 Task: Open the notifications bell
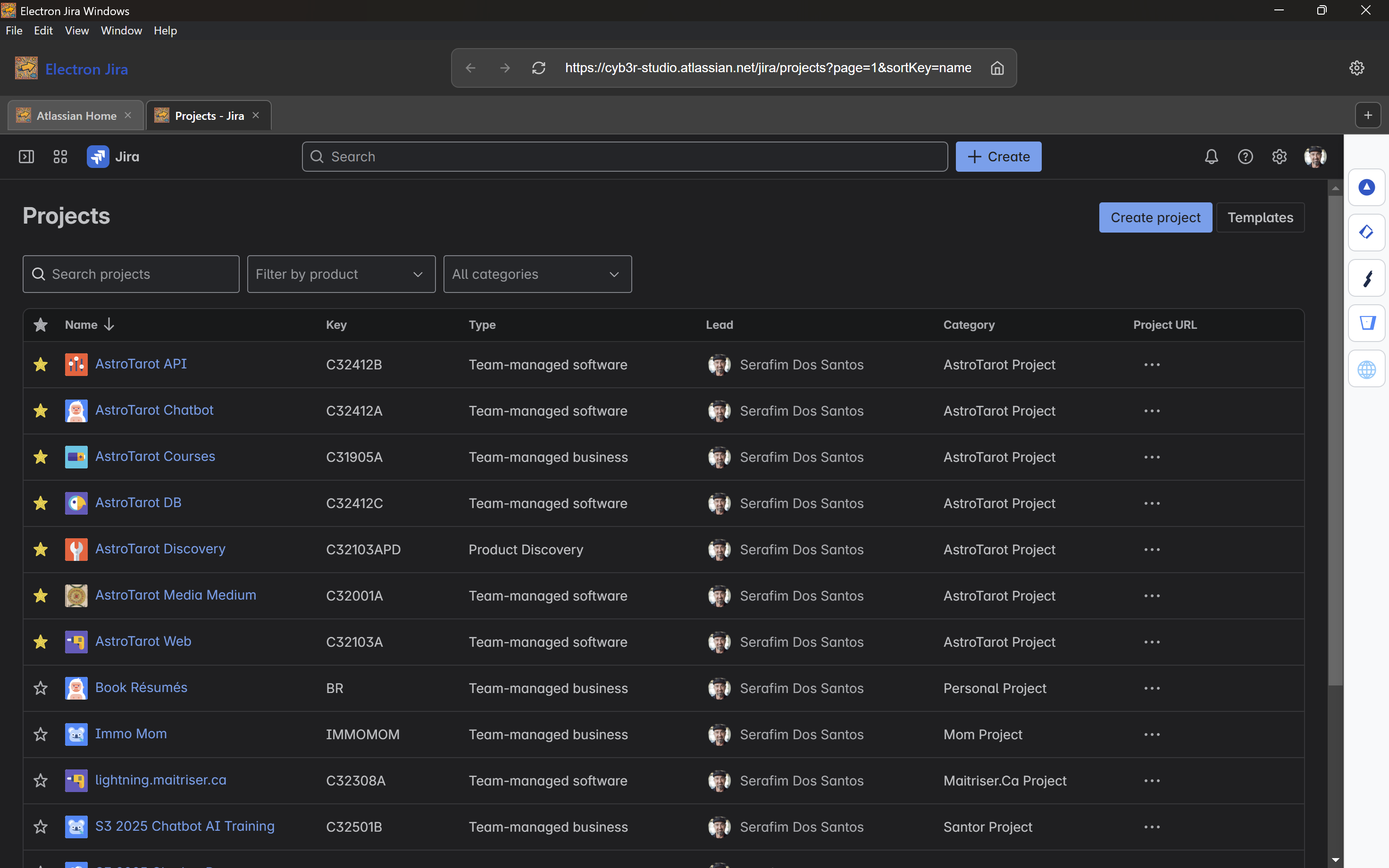(1211, 157)
